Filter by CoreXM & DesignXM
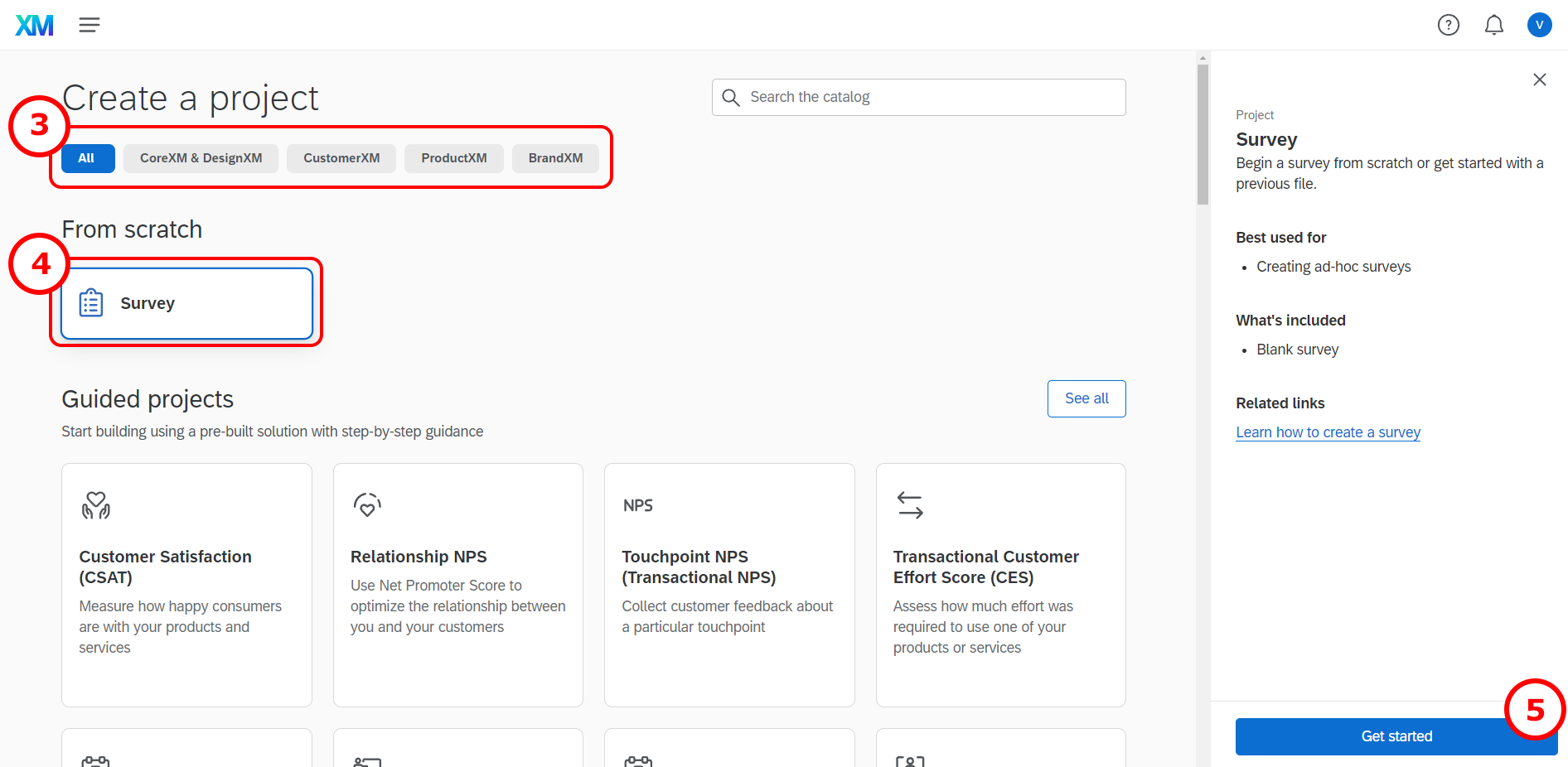Screen dimensions: 1568x767 click(x=201, y=158)
